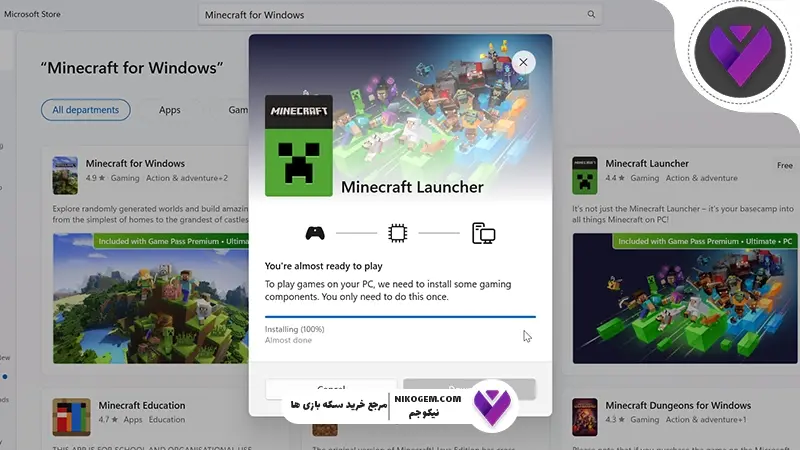Click the large Minecraft creeper logo in dialog
800x450 pixels.
[298, 146]
